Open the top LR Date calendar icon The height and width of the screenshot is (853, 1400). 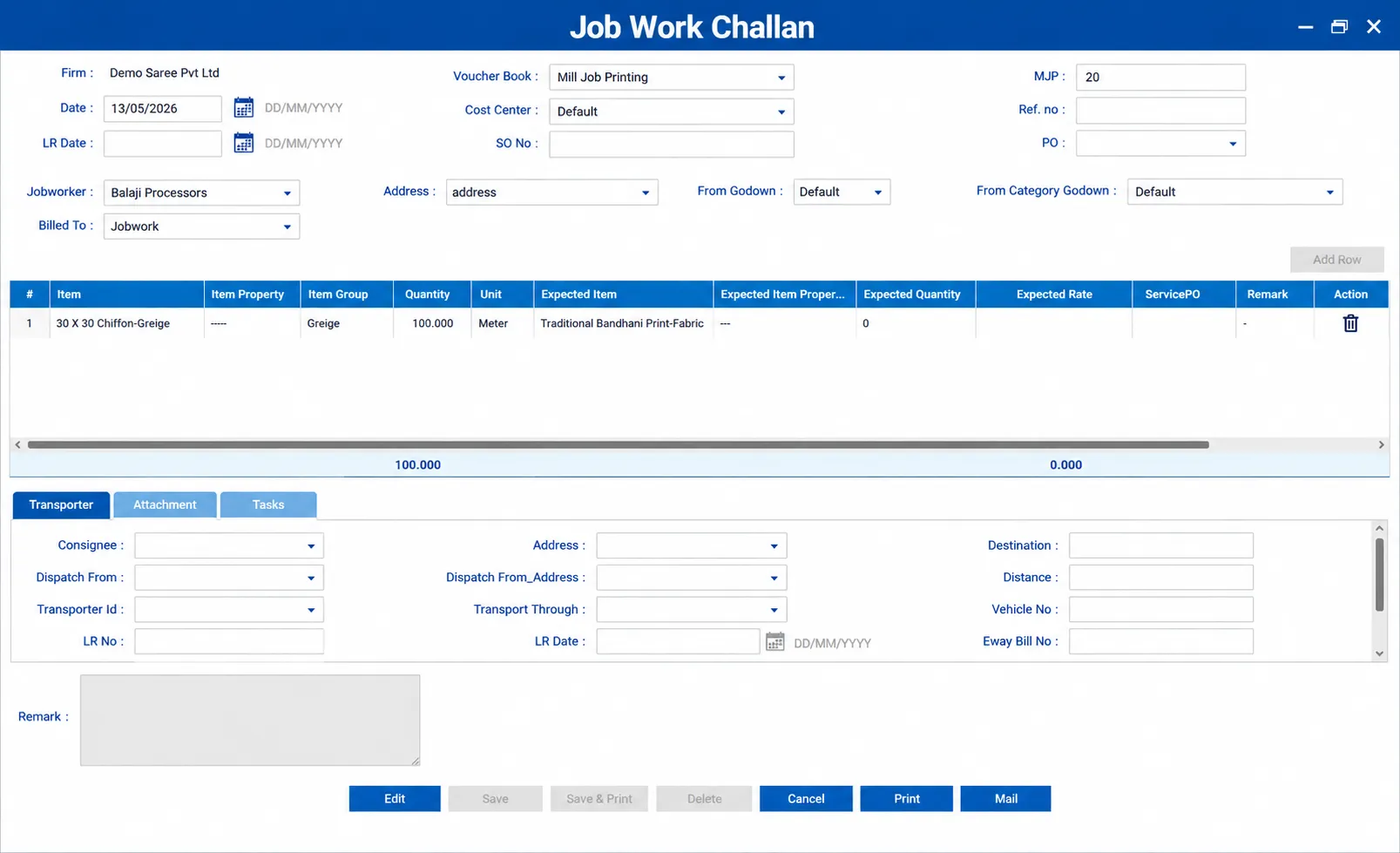click(244, 143)
